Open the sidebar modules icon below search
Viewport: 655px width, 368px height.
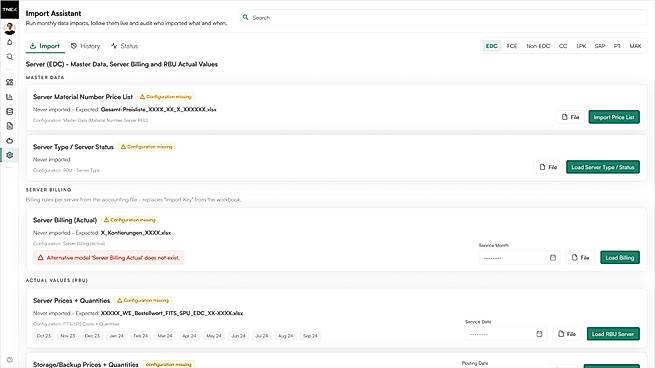(10, 82)
